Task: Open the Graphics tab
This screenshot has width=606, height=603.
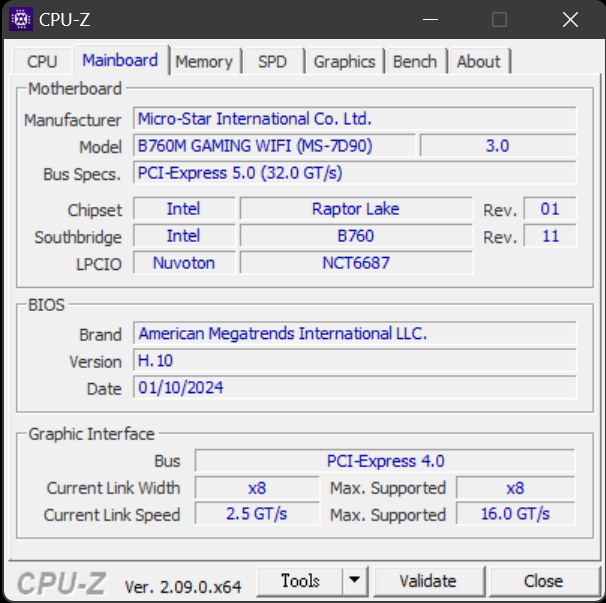Action: click(344, 61)
